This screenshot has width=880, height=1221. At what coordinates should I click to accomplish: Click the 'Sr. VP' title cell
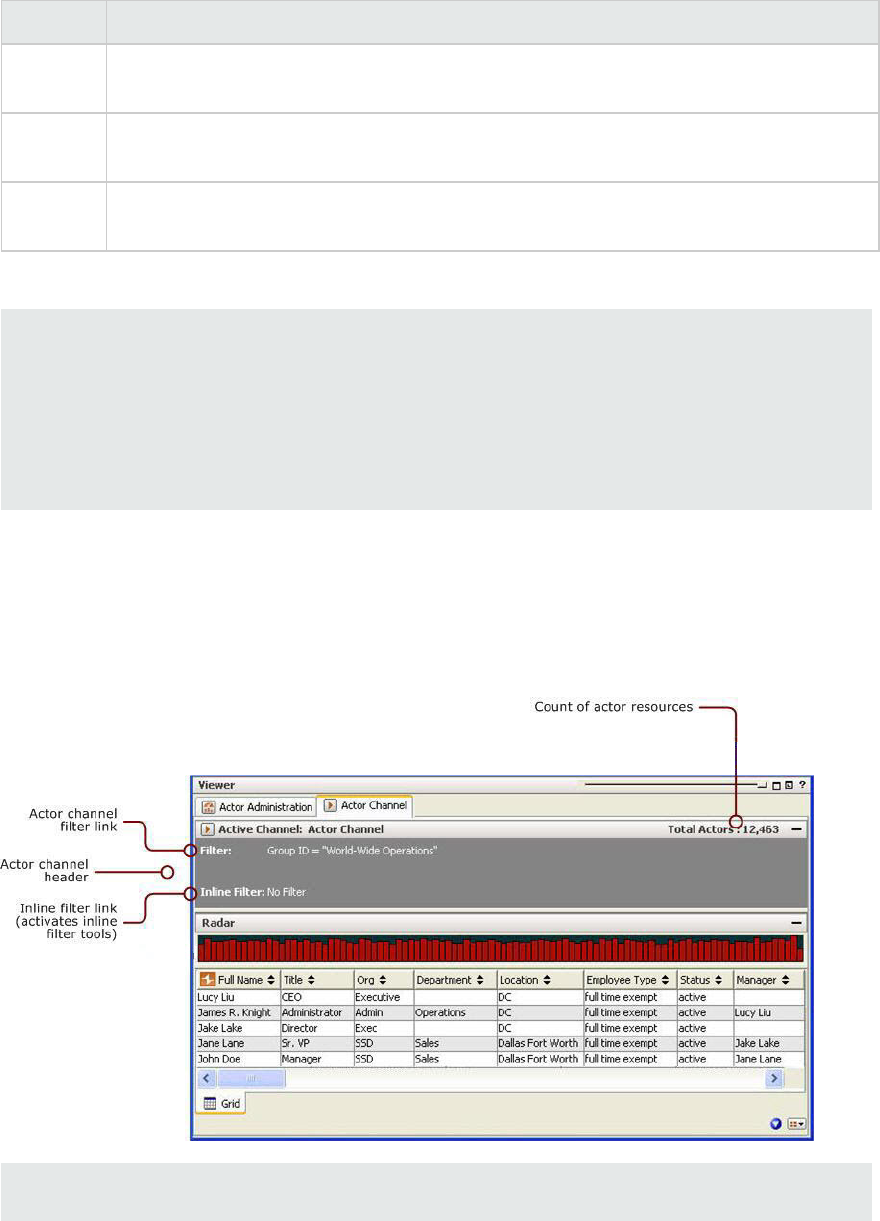pyautogui.click(x=316, y=1043)
